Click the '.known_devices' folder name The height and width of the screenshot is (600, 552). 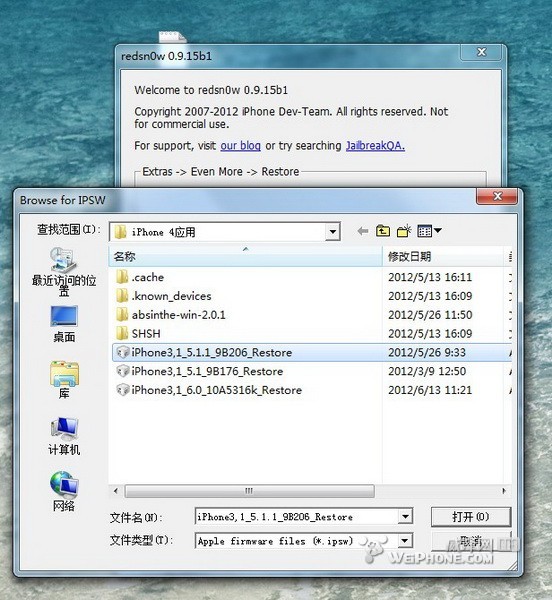171,296
